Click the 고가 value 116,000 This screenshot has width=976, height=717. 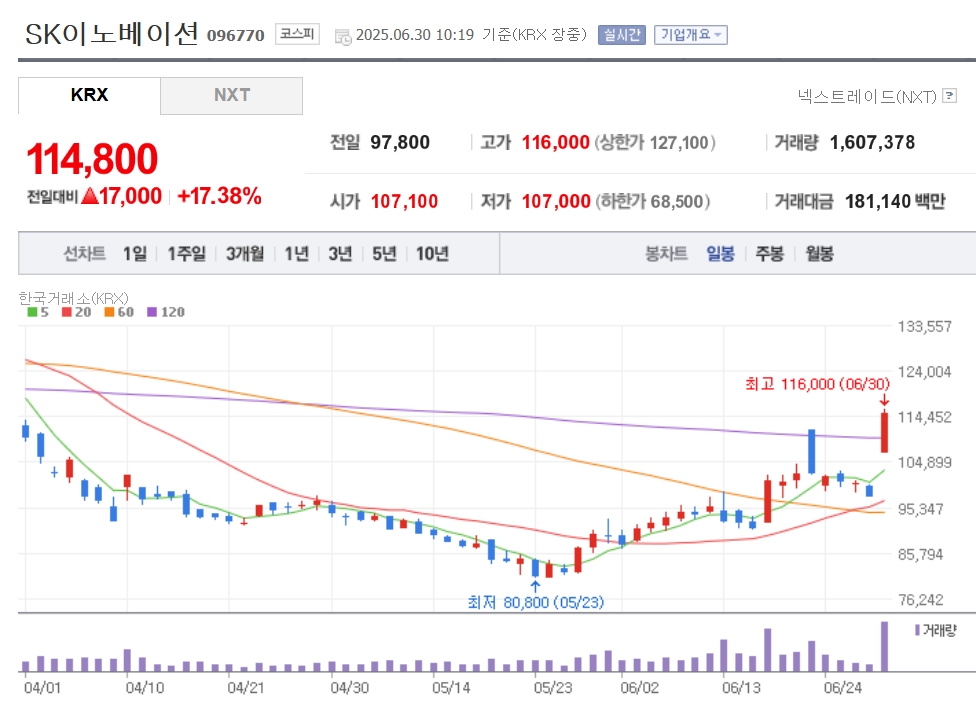pyautogui.click(x=555, y=143)
